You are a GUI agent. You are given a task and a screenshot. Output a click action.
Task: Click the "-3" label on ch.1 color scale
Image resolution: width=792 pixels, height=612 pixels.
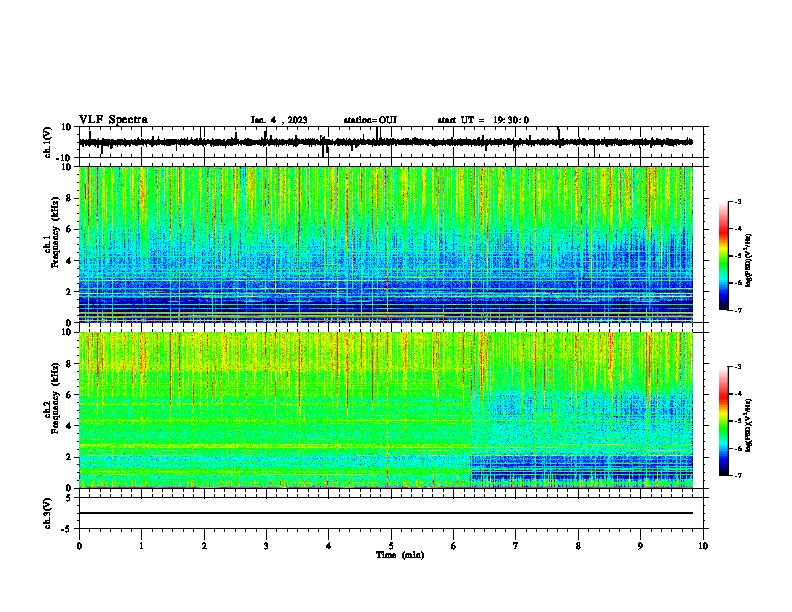pyautogui.click(x=737, y=201)
